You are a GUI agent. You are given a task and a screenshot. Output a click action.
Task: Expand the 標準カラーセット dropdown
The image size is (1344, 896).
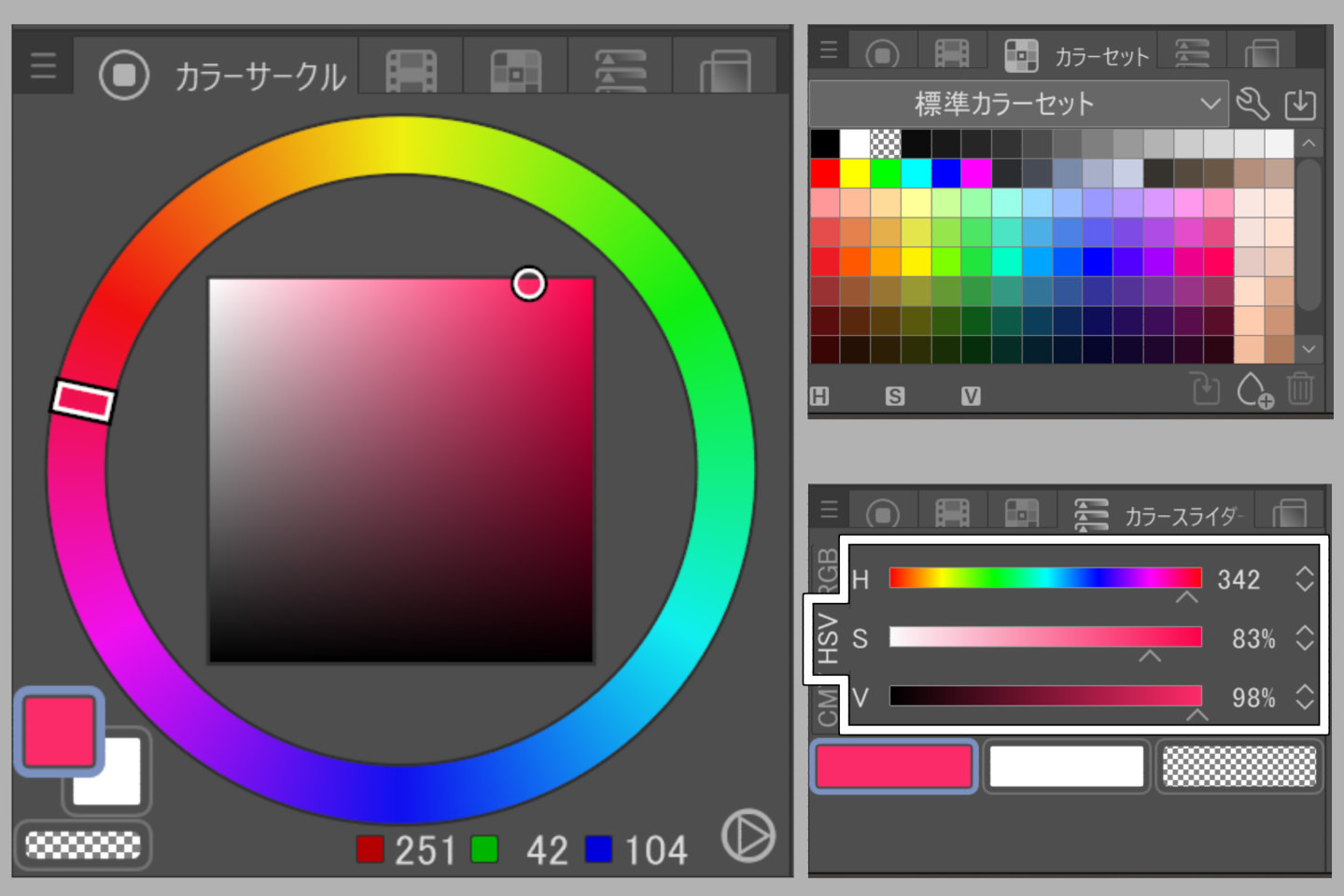point(1210,104)
